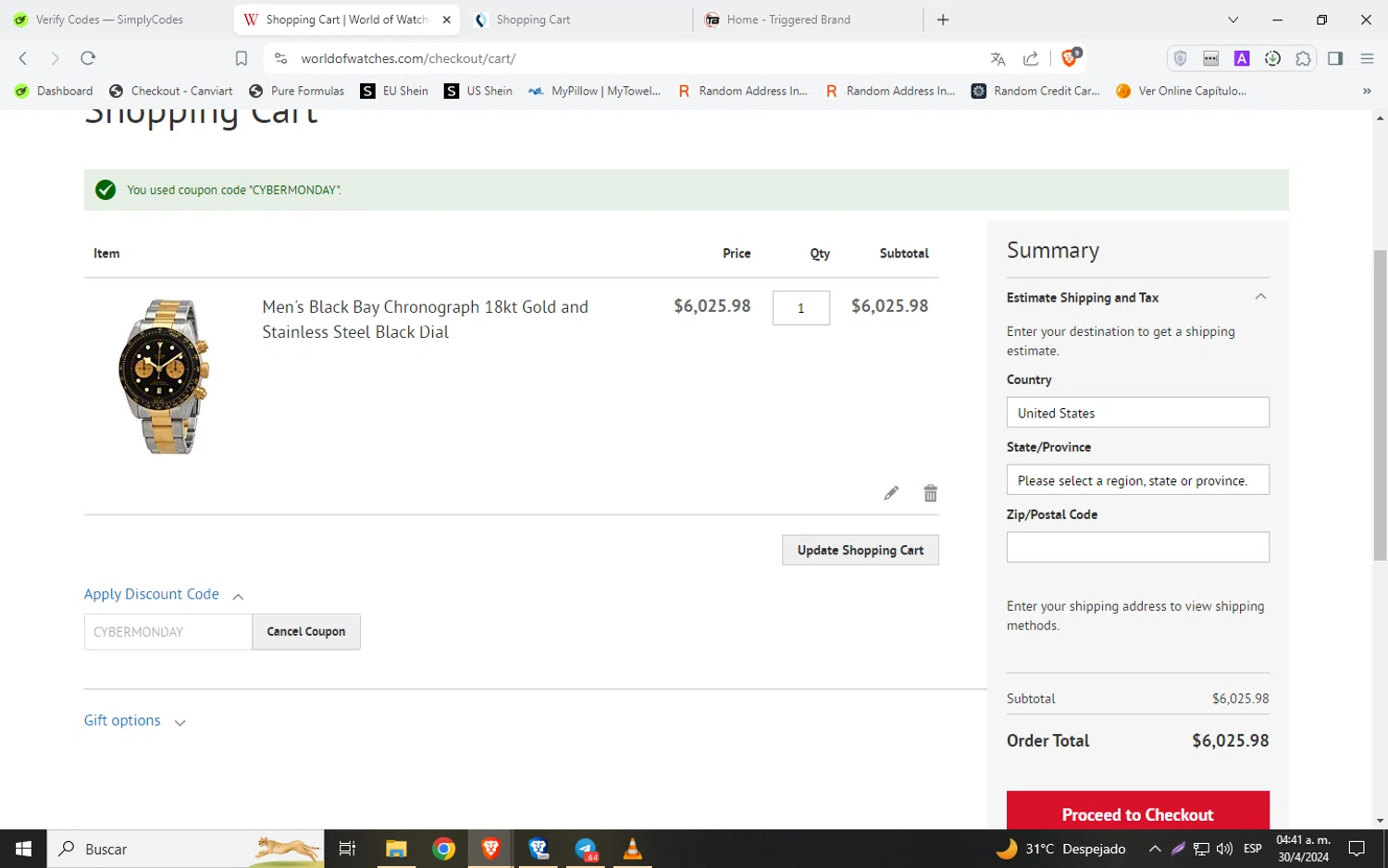Open VLC media player from the taskbar
1388x868 pixels.
click(x=633, y=849)
